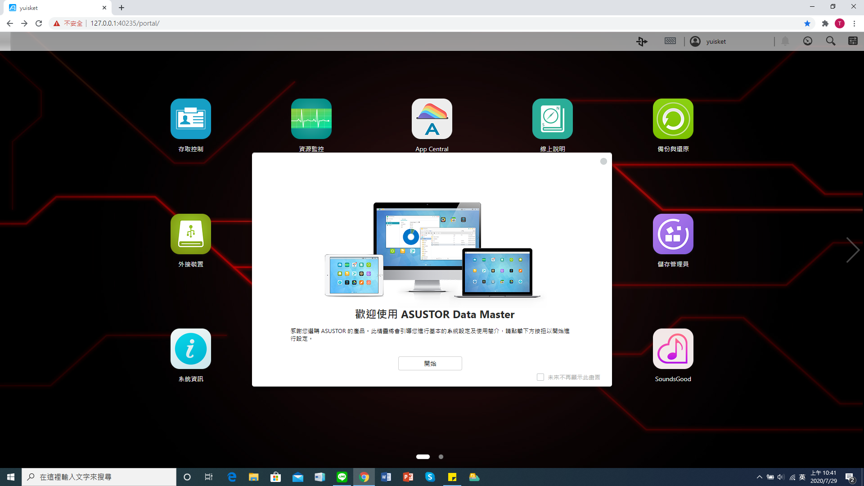Screen dimensions: 864x486
Task: Click the browser forward arrow
Action: (x=24, y=23)
